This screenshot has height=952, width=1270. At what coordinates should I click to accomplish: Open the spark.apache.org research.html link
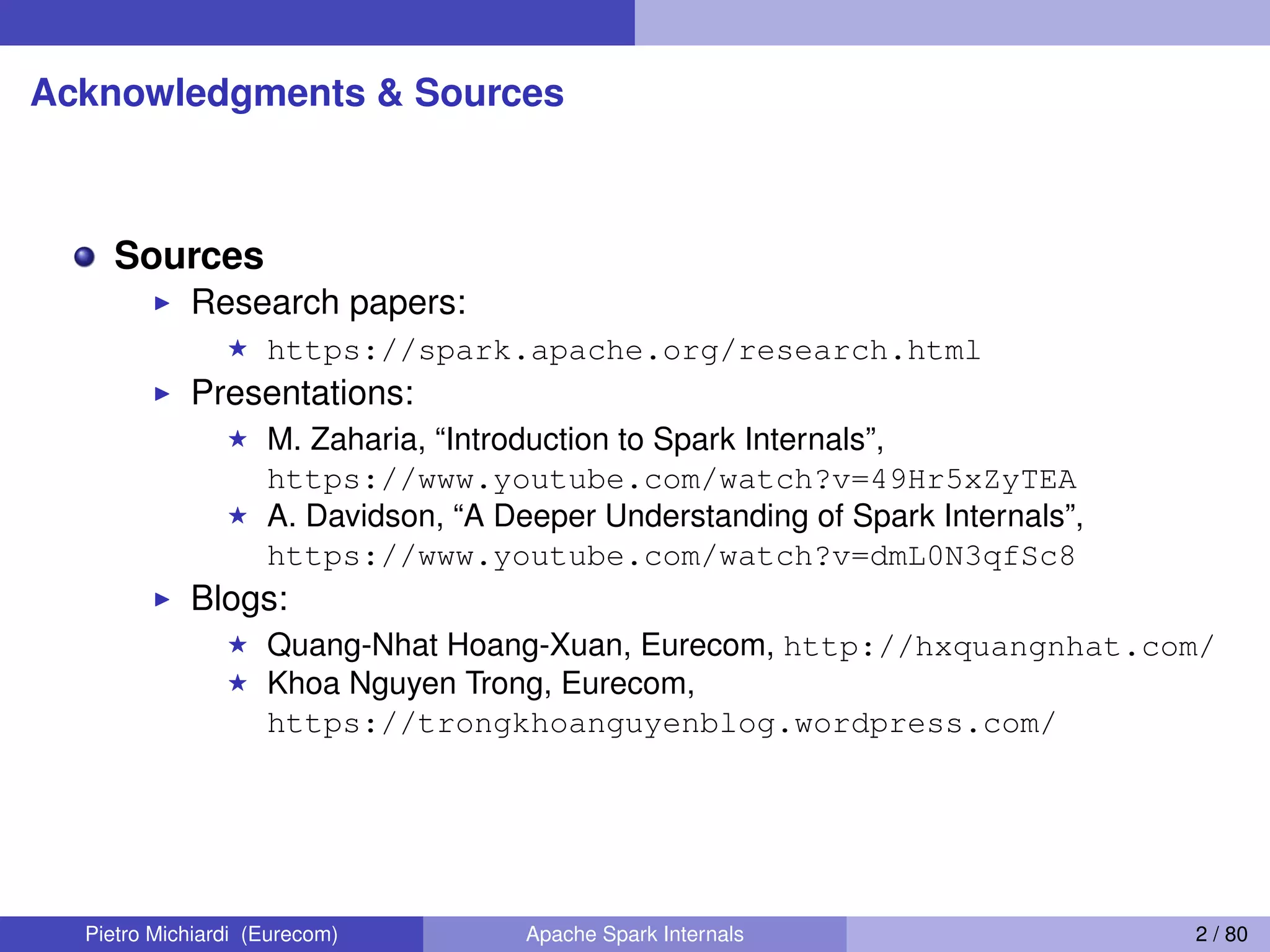pos(623,351)
